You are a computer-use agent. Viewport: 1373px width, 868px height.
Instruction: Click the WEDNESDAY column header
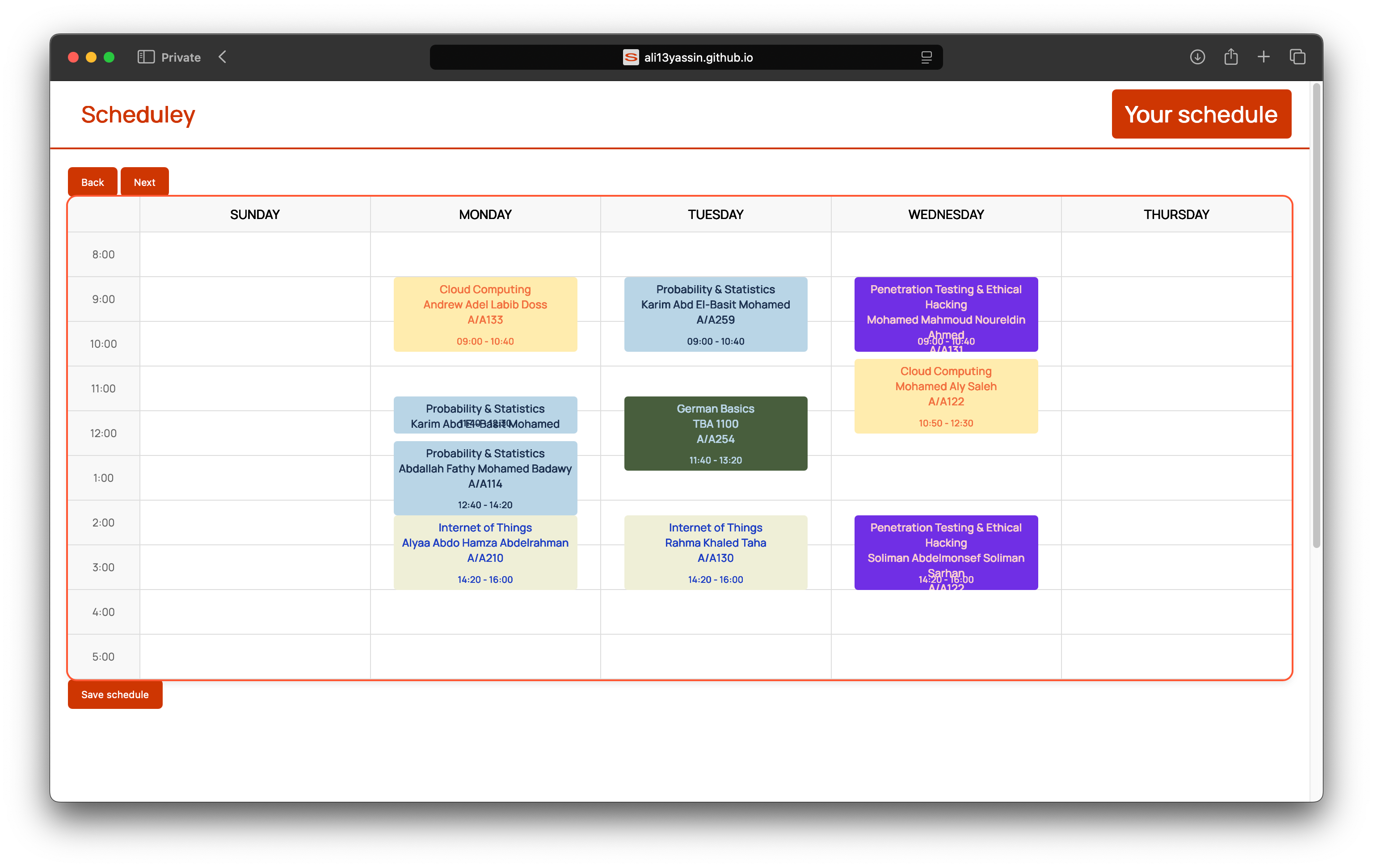click(x=945, y=215)
